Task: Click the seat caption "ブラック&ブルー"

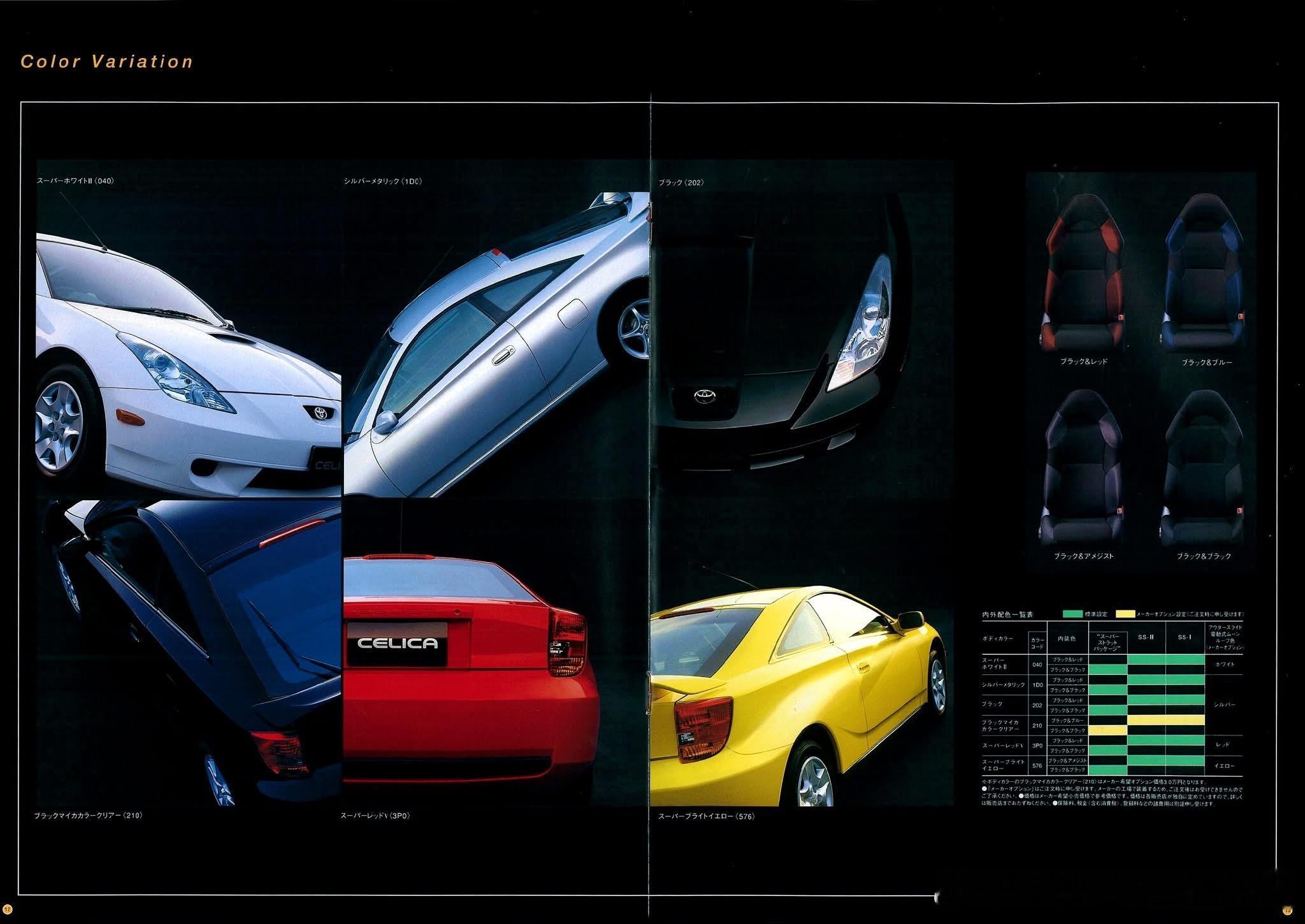Action: (1208, 362)
